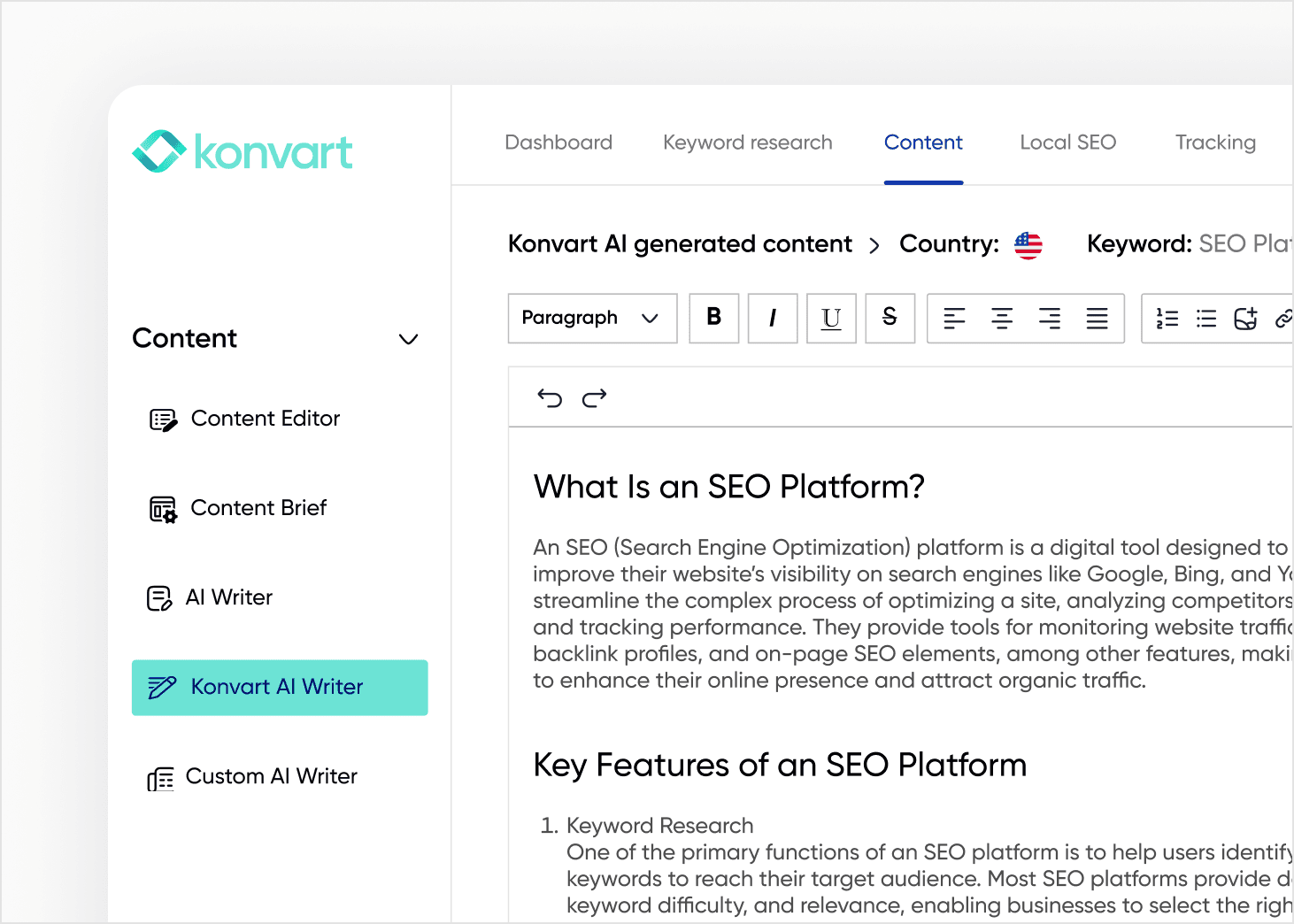Insert a bulleted list

[1206, 319]
